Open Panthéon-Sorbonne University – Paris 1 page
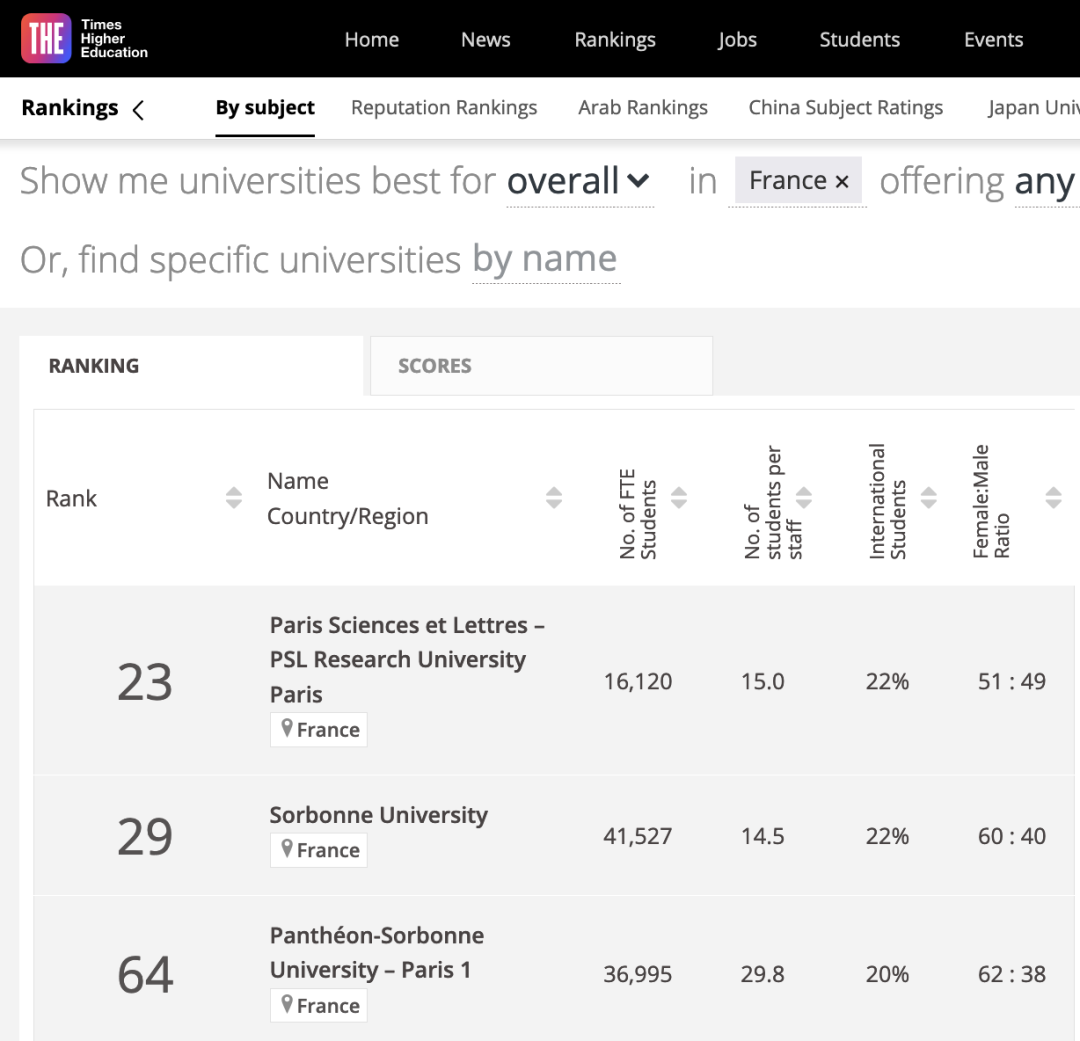 377,952
